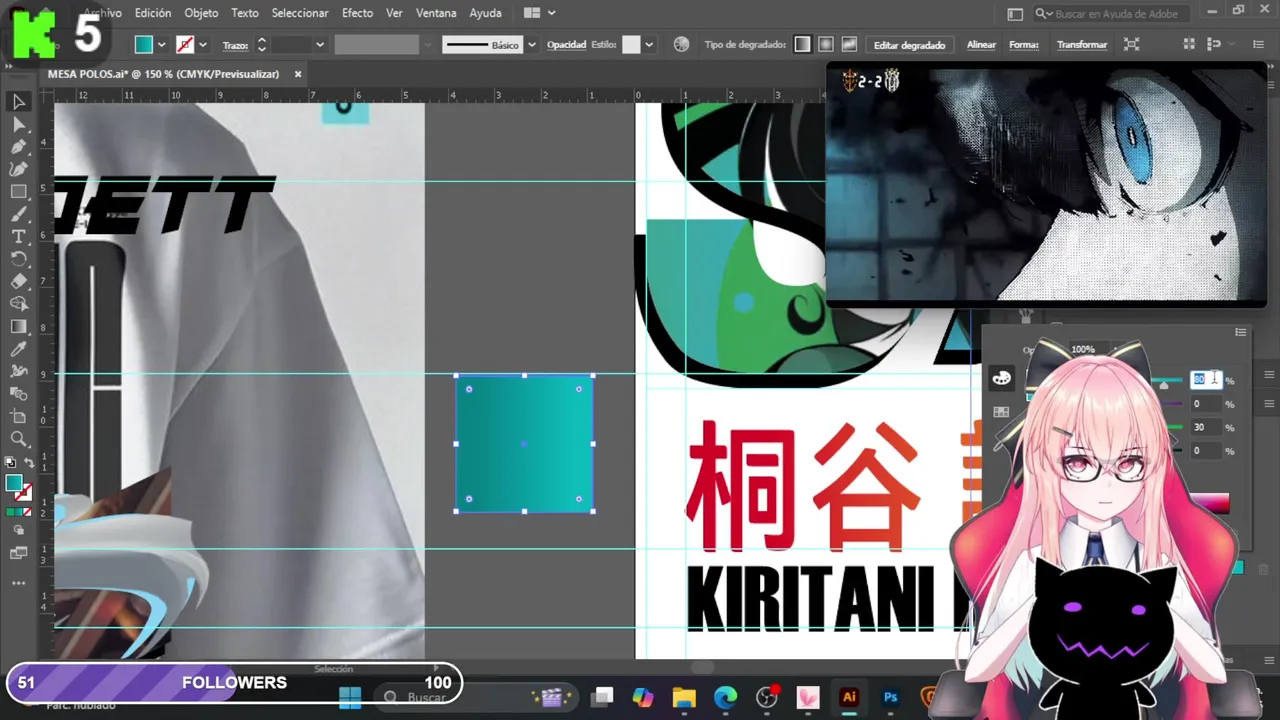Click the isolate/crop icon in control bar

pos(1131,44)
